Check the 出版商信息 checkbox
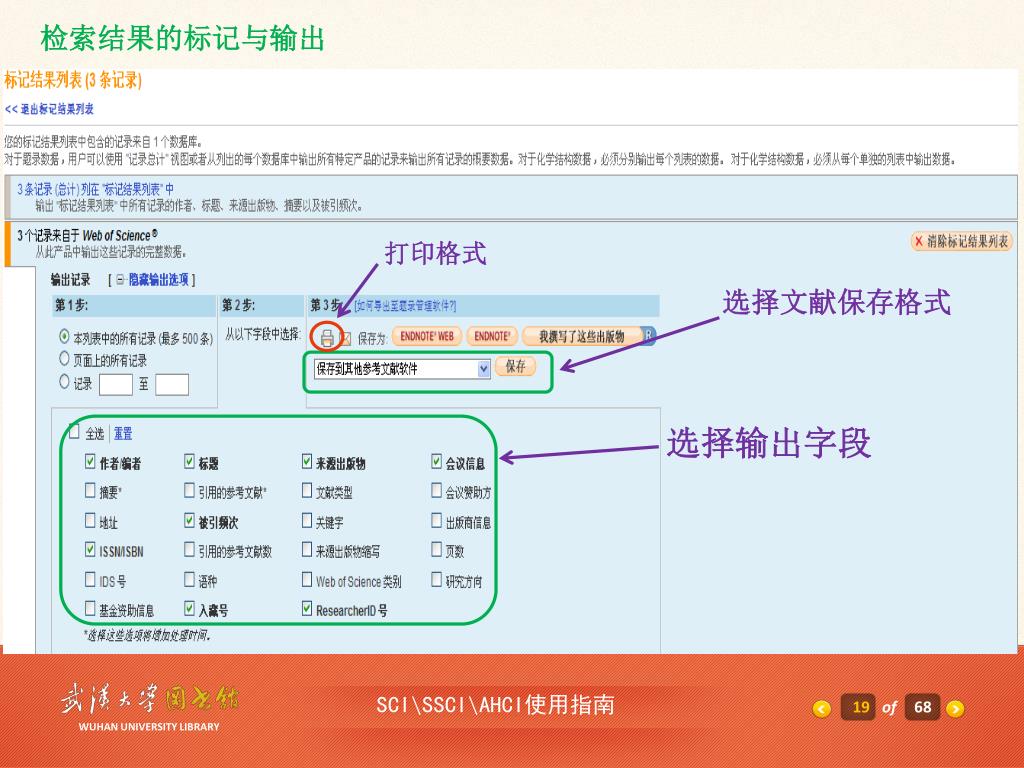Image resolution: width=1024 pixels, height=768 pixels. click(x=436, y=520)
